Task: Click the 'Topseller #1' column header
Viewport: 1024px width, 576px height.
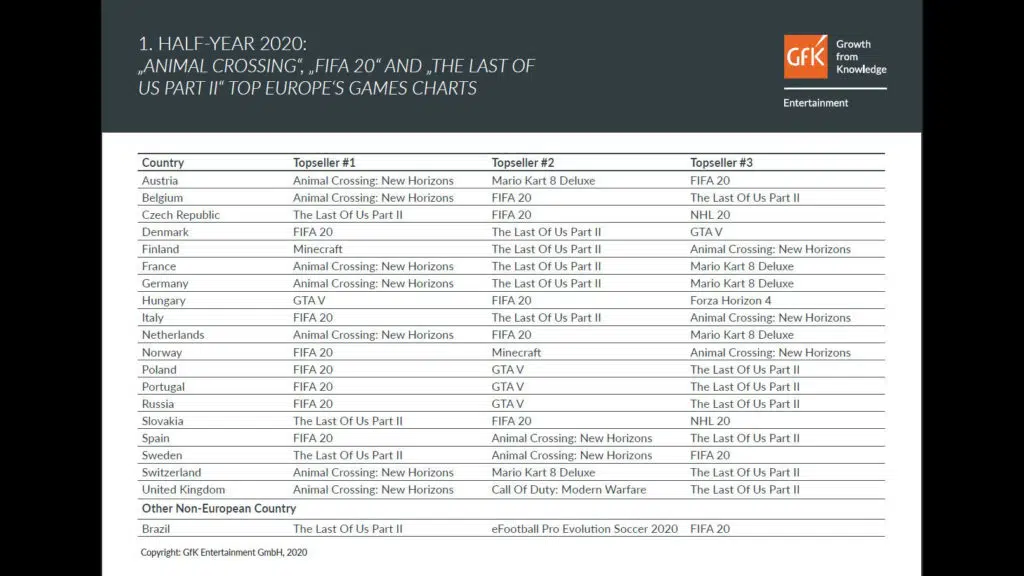Action: coord(324,163)
